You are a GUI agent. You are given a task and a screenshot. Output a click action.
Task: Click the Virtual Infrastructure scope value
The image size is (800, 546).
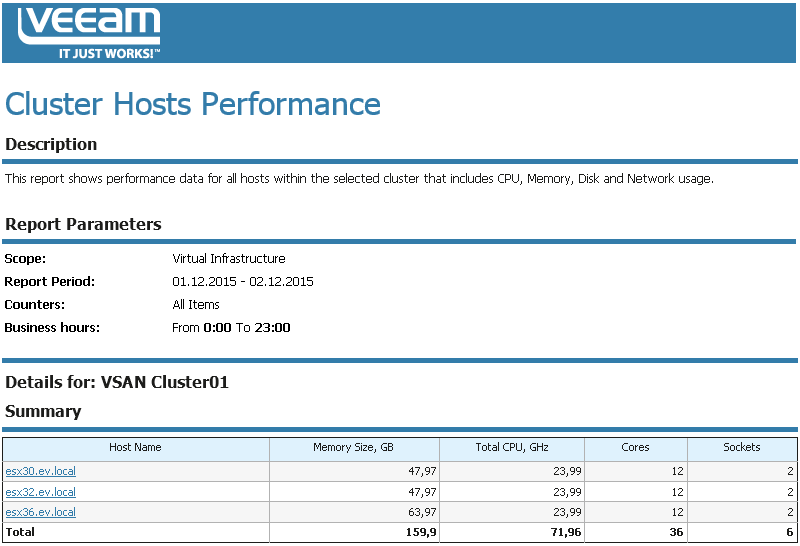[229, 259]
